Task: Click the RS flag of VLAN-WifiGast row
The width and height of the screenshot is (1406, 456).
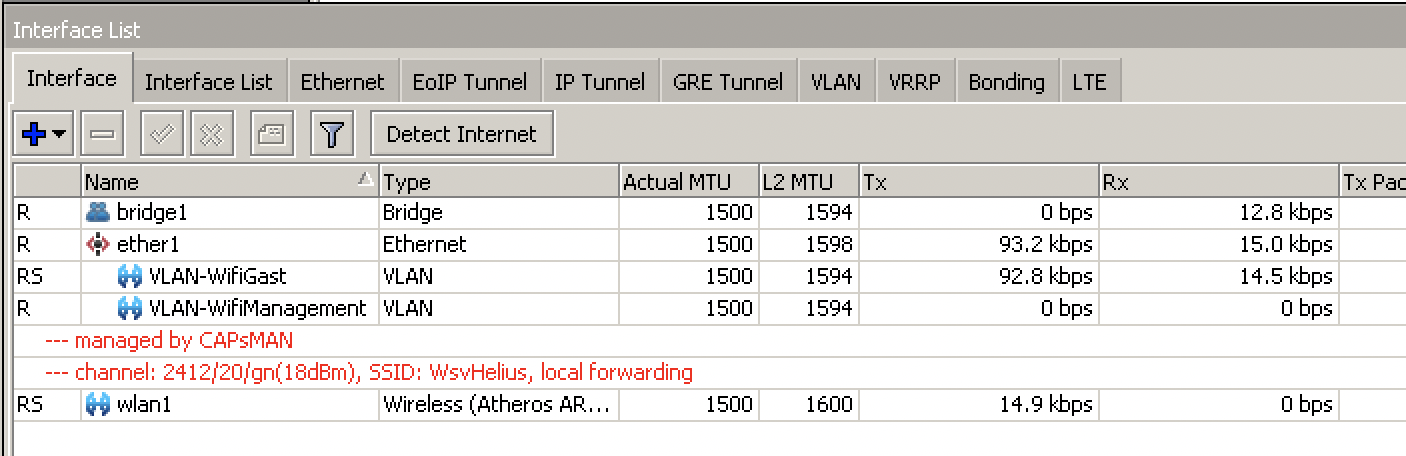Action: tap(29, 276)
